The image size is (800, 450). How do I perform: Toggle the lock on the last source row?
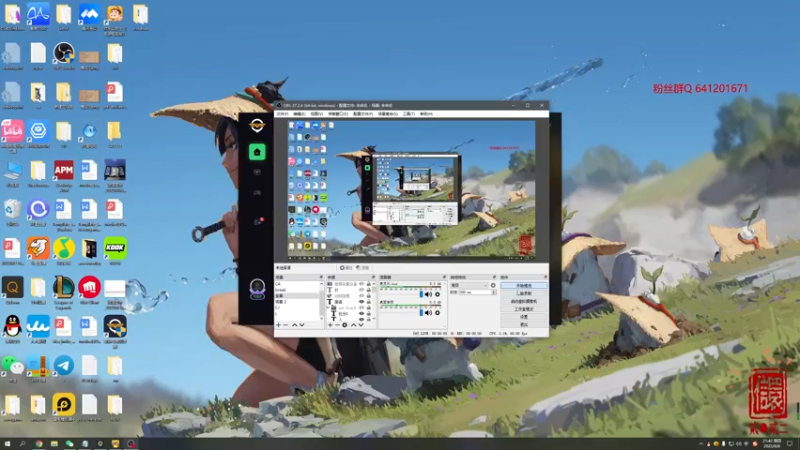368,319
